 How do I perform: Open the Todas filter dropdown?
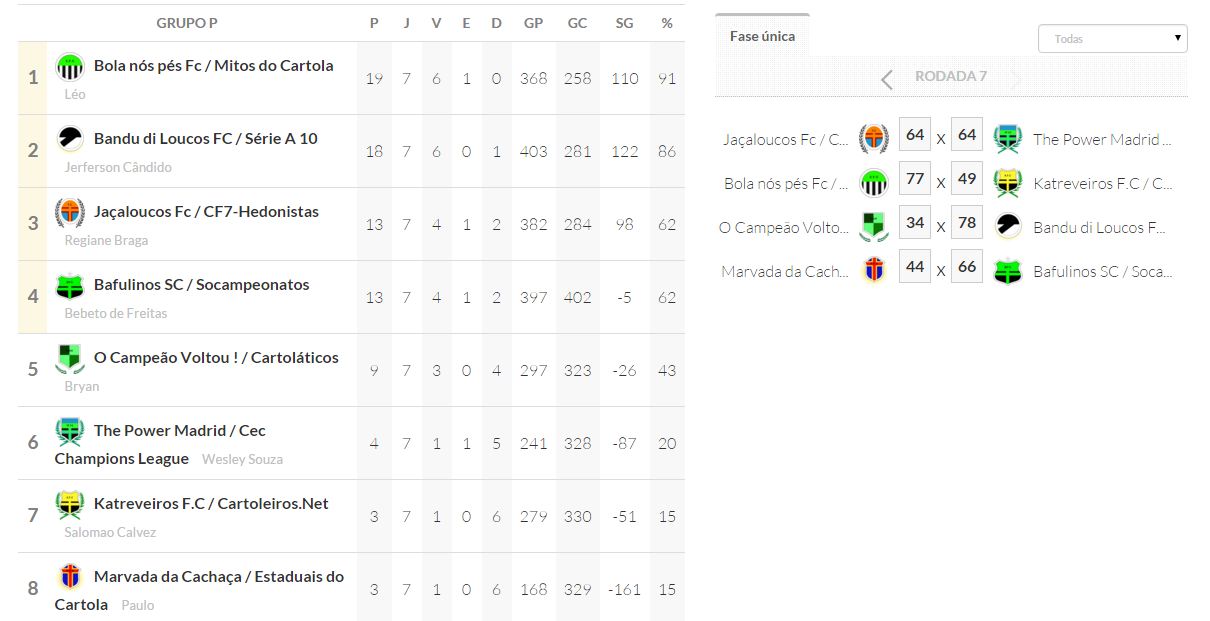(1112, 39)
